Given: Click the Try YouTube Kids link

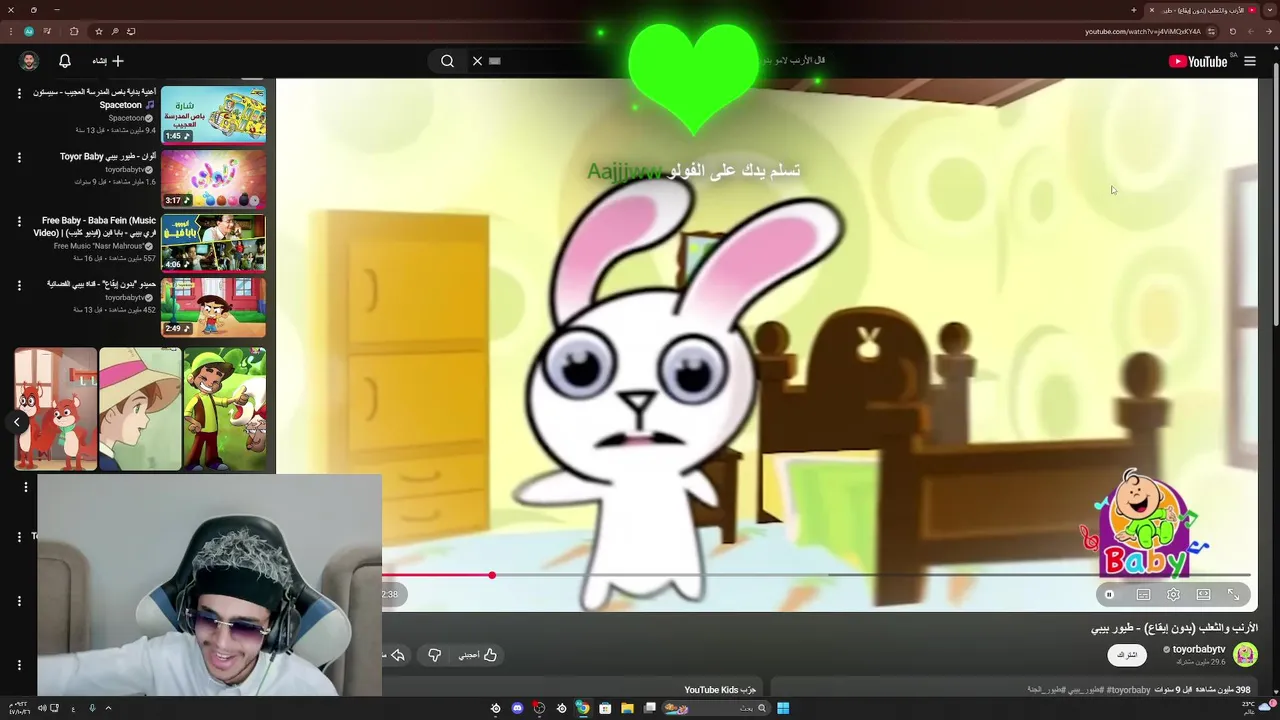Looking at the screenshot, I should point(720,690).
